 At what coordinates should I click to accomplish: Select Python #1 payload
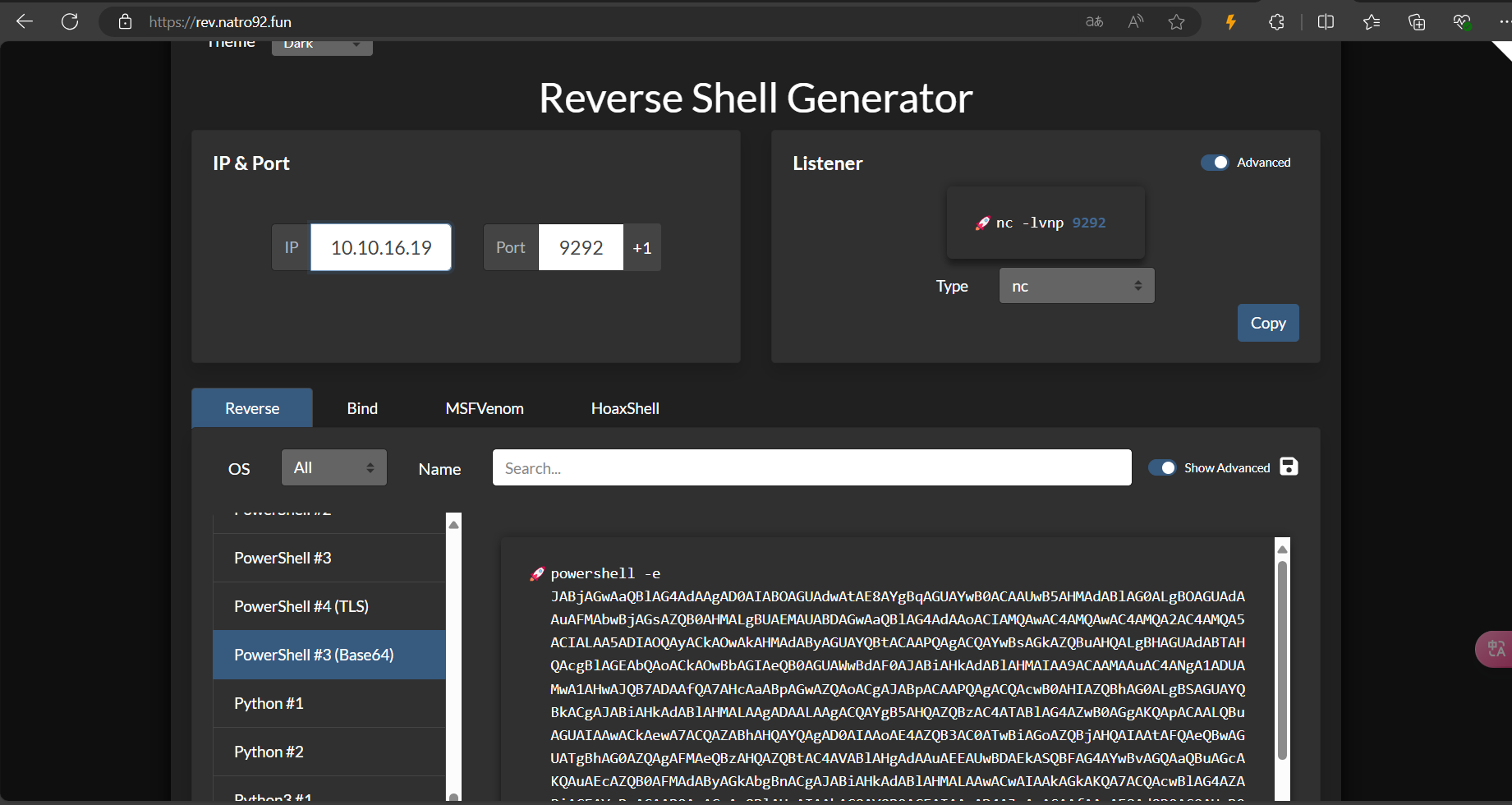pyautogui.click(x=329, y=703)
